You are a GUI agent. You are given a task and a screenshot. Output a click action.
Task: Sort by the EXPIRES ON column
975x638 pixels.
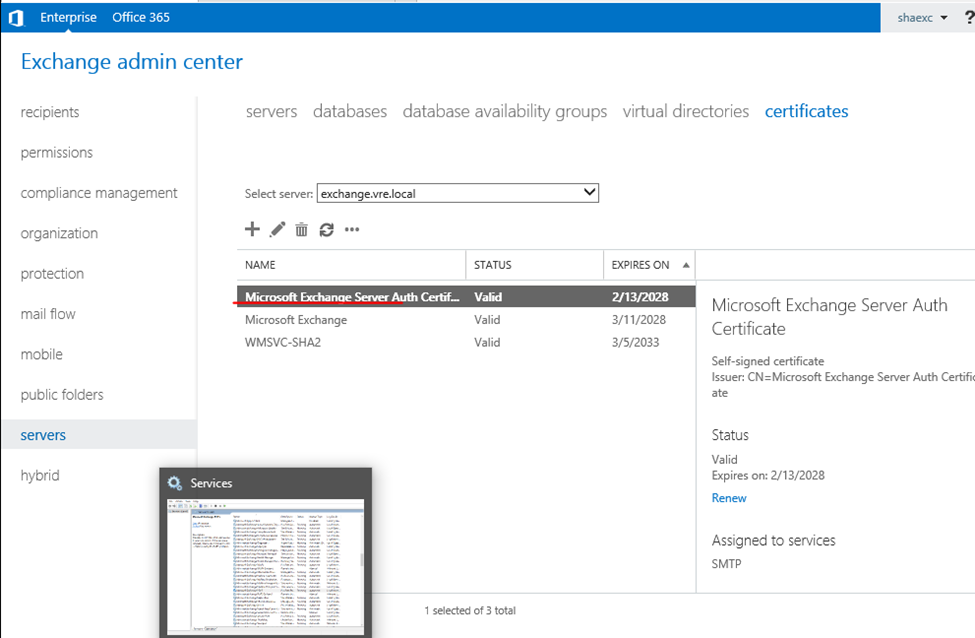coord(640,265)
